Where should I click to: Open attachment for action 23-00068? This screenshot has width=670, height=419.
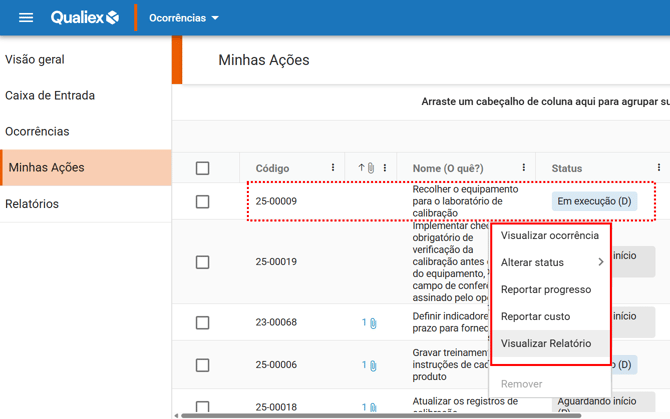(369, 323)
